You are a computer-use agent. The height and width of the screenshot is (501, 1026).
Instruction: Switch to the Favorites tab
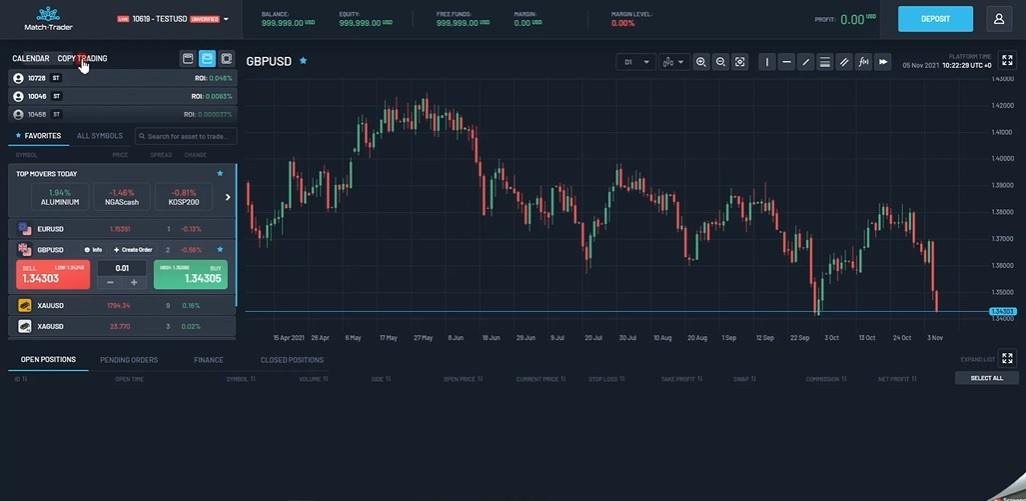[x=39, y=136]
